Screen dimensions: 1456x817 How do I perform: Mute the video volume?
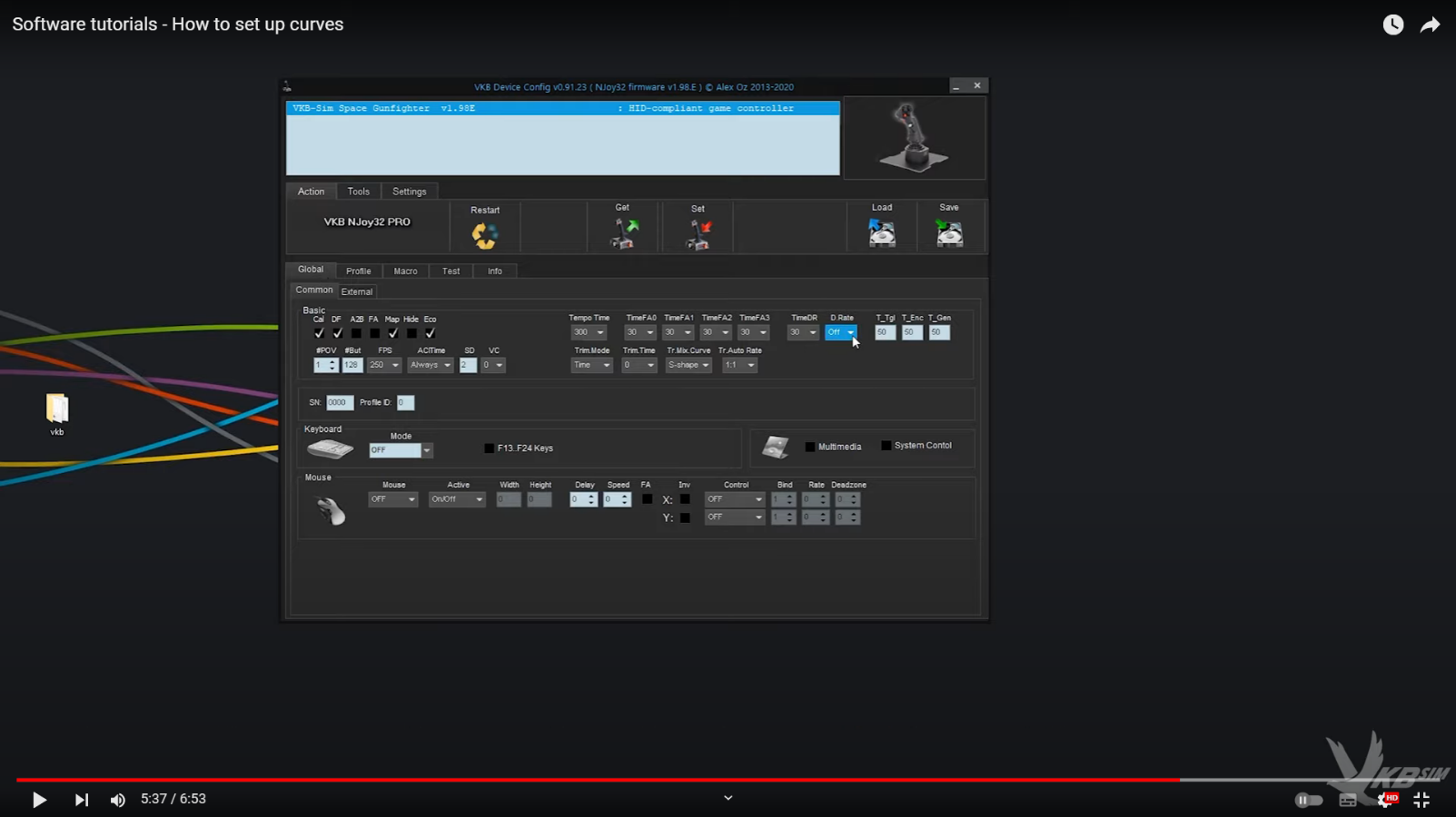[x=118, y=800]
